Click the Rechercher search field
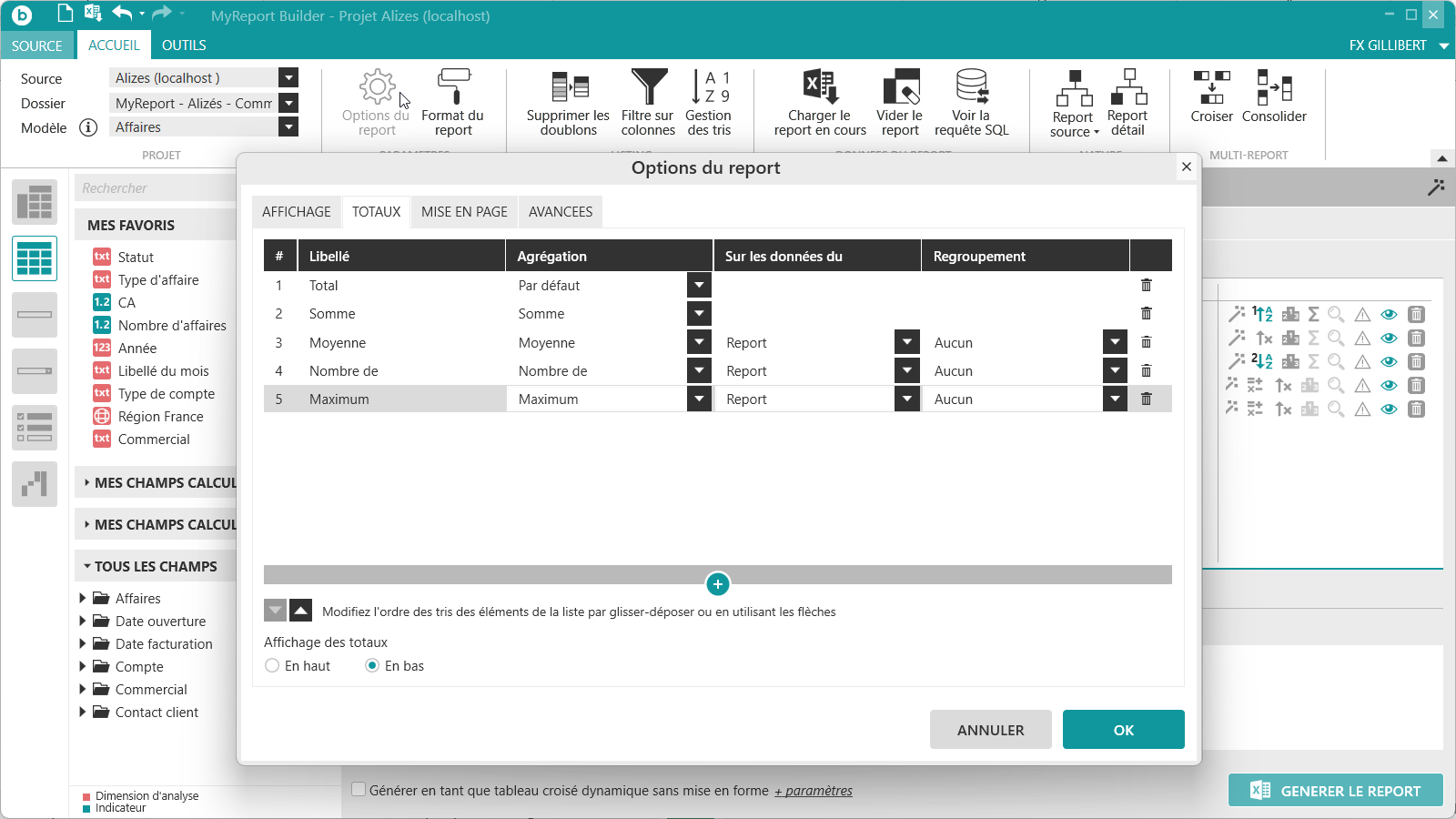1456x819 pixels. click(155, 187)
